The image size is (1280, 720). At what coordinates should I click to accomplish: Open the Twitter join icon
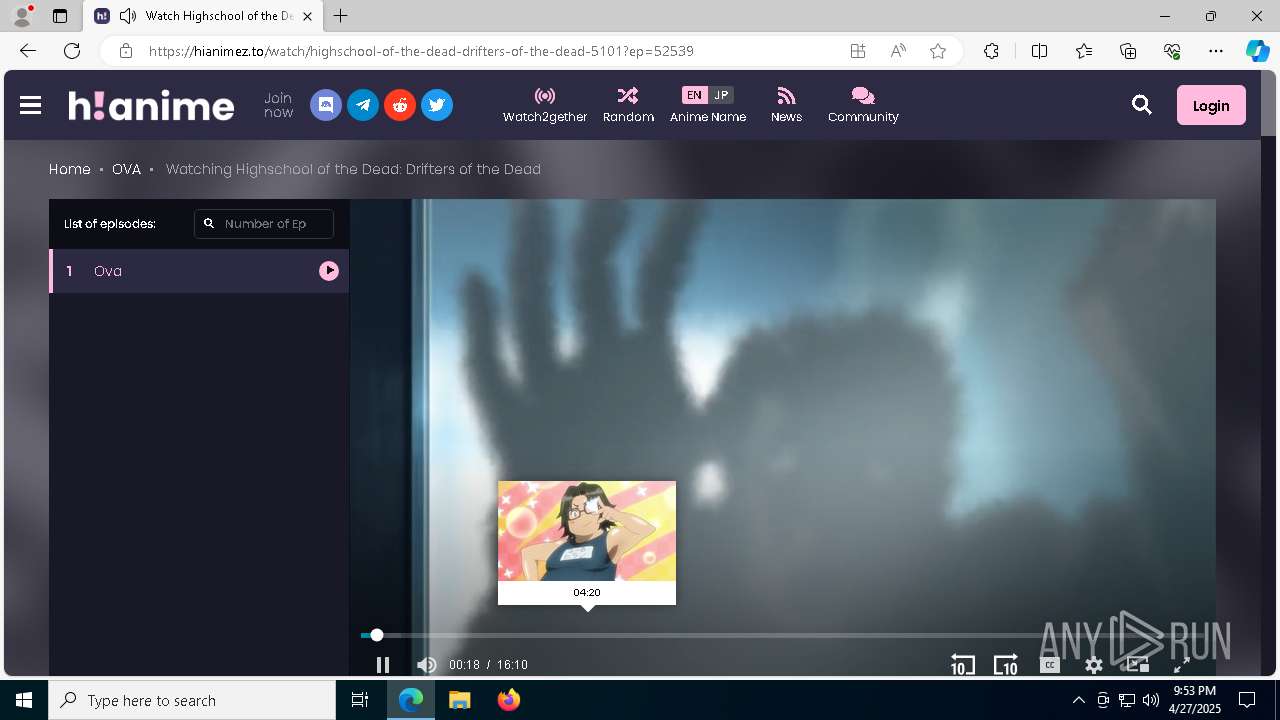[x=437, y=105]
